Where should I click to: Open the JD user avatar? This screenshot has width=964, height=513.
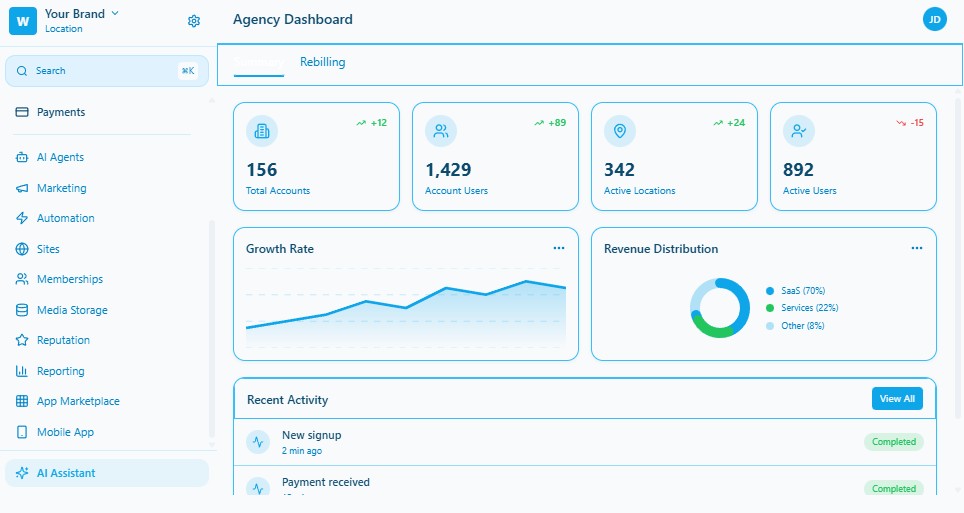click(x=934, y=20)
